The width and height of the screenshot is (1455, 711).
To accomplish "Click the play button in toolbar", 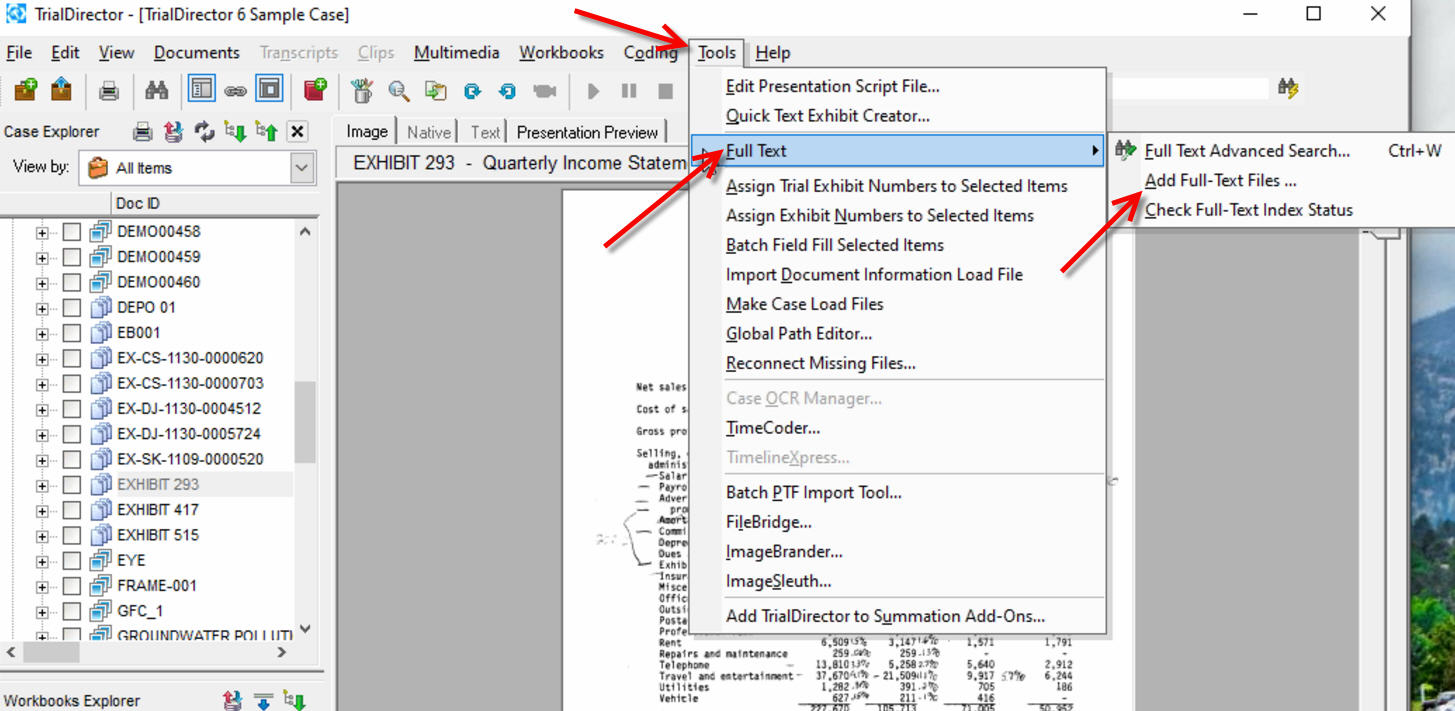I will coord(593,91).
